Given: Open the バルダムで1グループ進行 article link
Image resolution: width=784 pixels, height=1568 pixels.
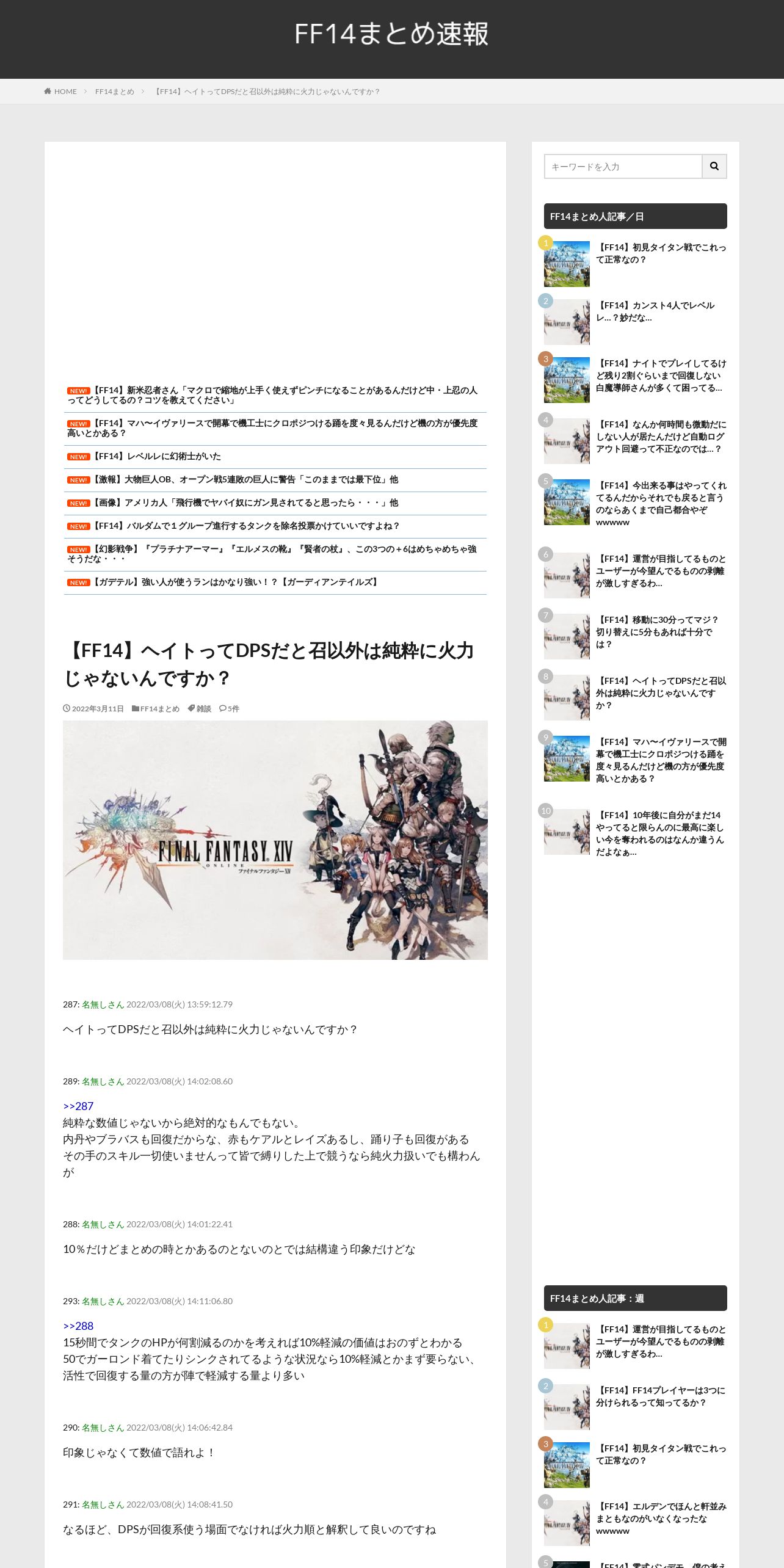Looking at the screenshot, I should click(245, 526).
